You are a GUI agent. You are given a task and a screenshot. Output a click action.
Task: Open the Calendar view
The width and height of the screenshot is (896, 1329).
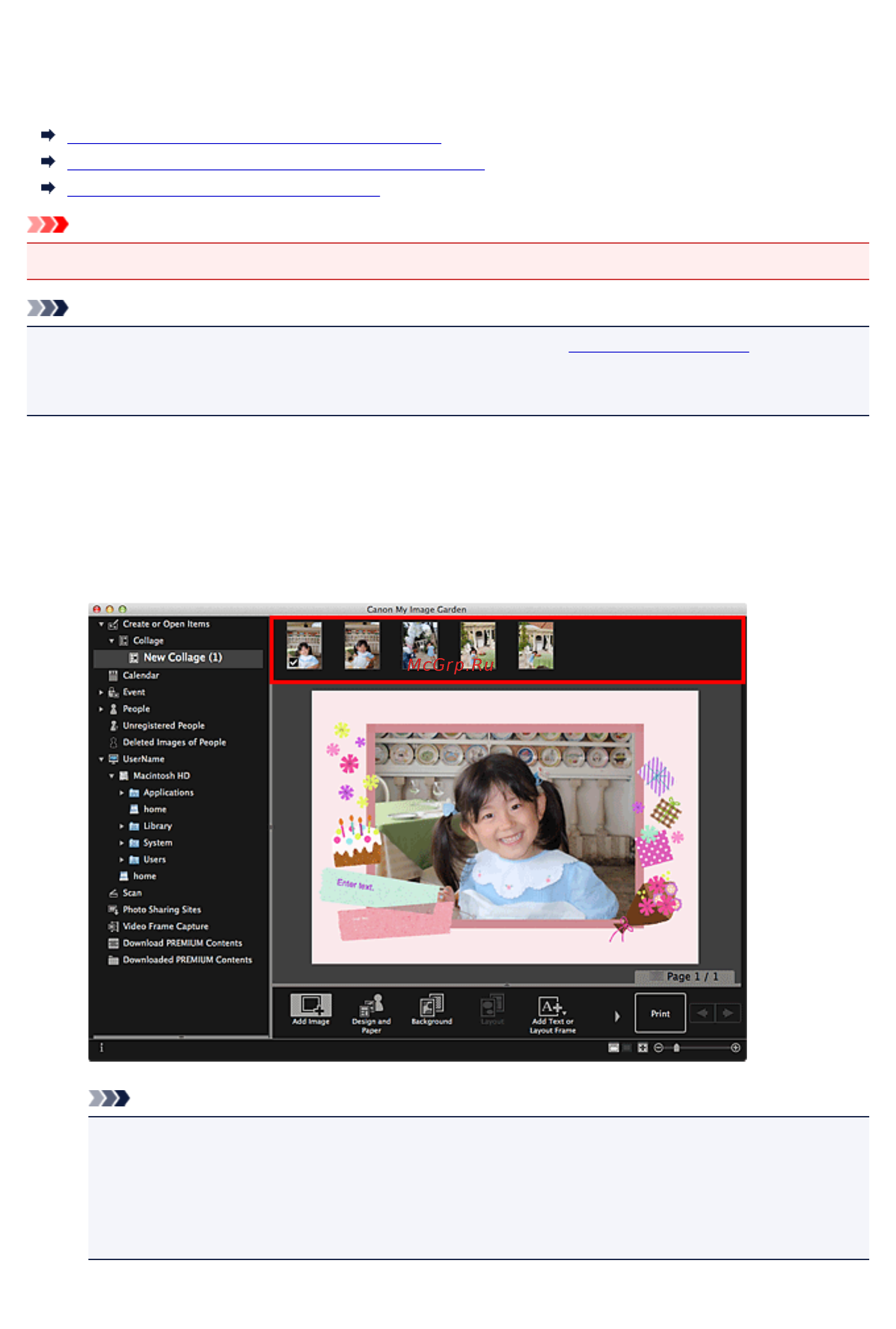(x=140, y=675)
